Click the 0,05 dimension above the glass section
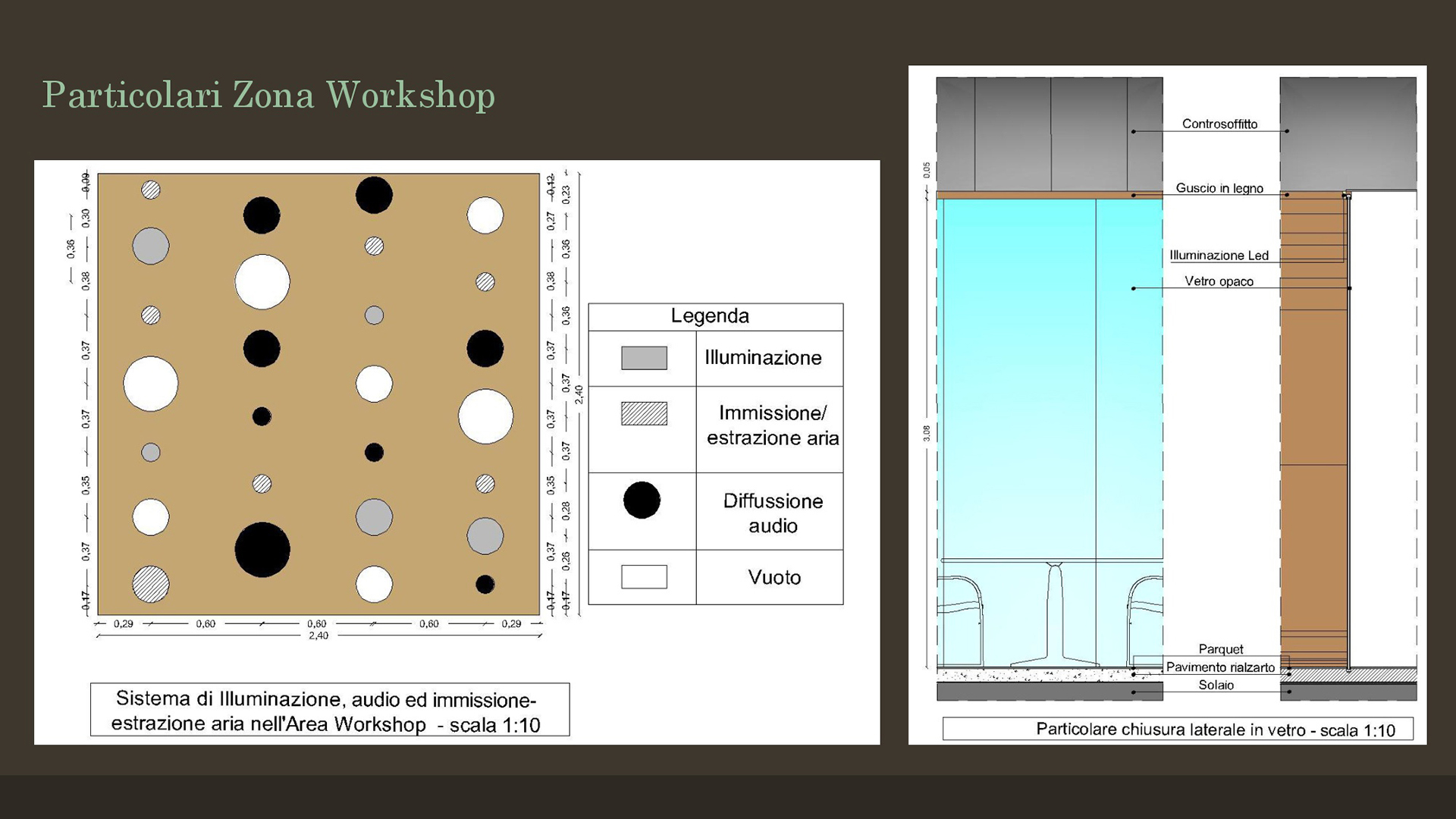 coord(927,170)
